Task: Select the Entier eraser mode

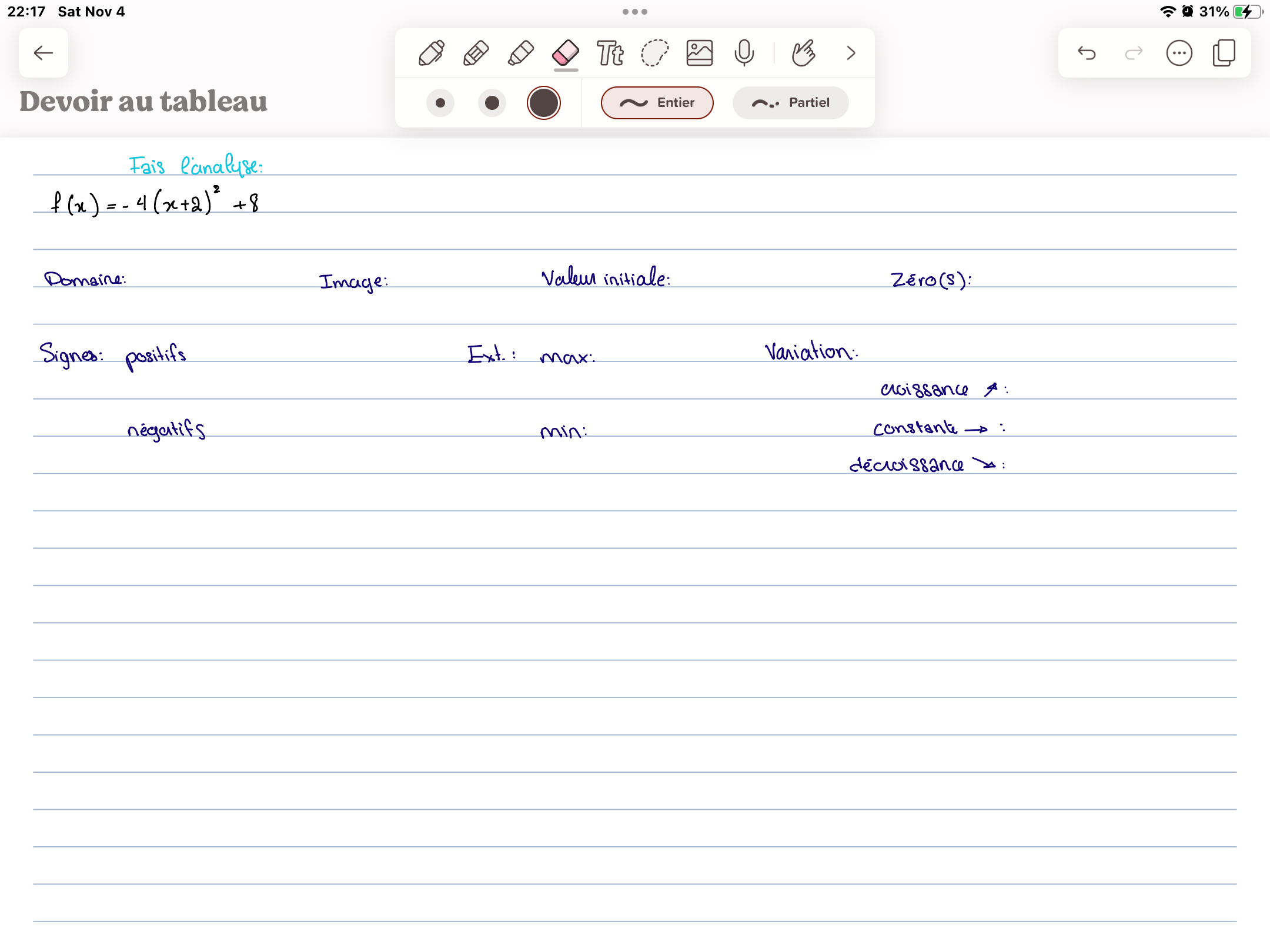Action: pos(657,103)
